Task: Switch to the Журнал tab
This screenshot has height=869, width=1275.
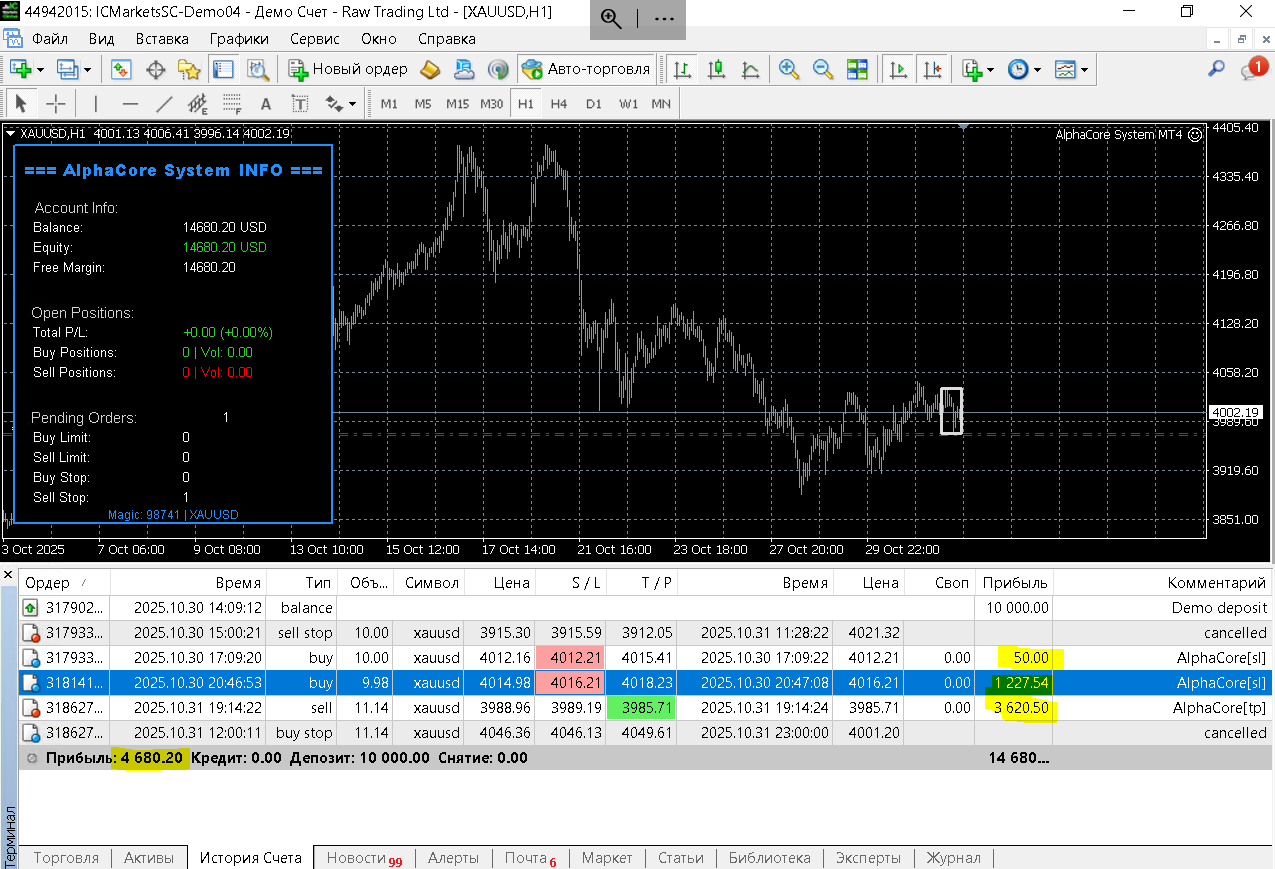Action: tap(953, 858)
